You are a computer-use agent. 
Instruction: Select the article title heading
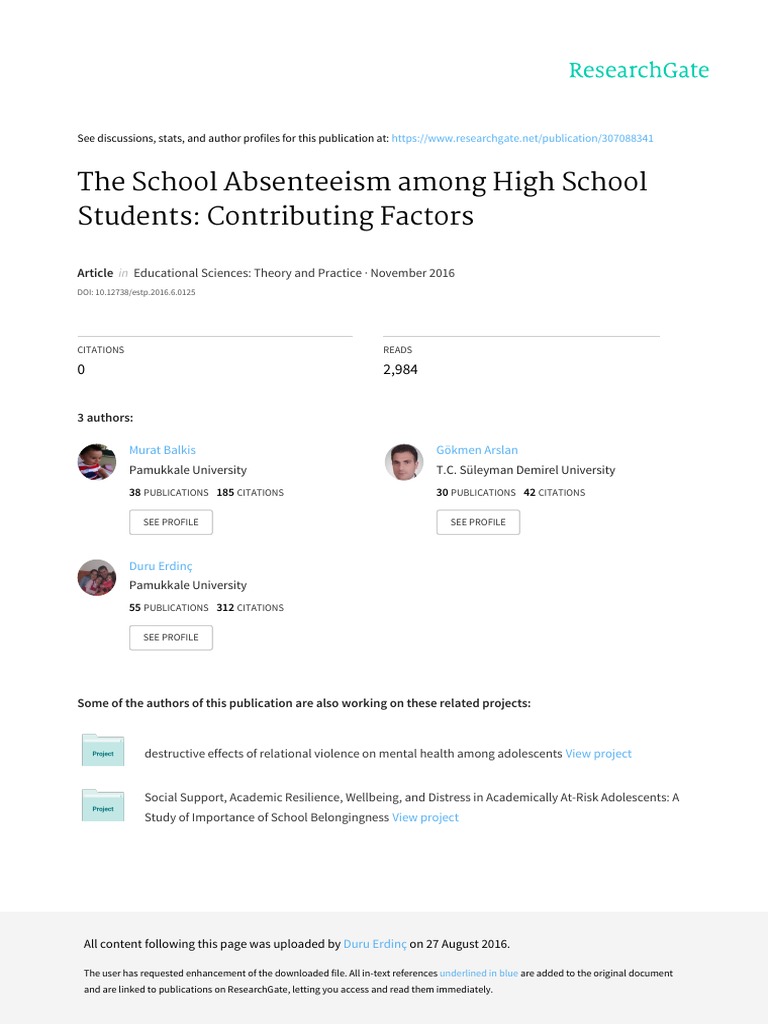[362, 199]
